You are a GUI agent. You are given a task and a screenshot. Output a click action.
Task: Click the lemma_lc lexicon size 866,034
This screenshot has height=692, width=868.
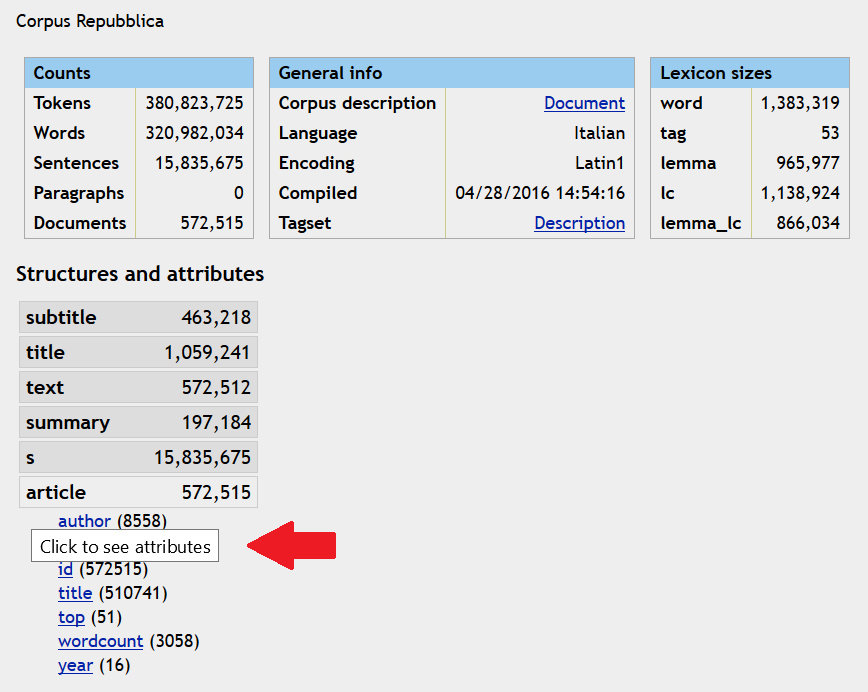pyautogui.click(x=808, y=223)
